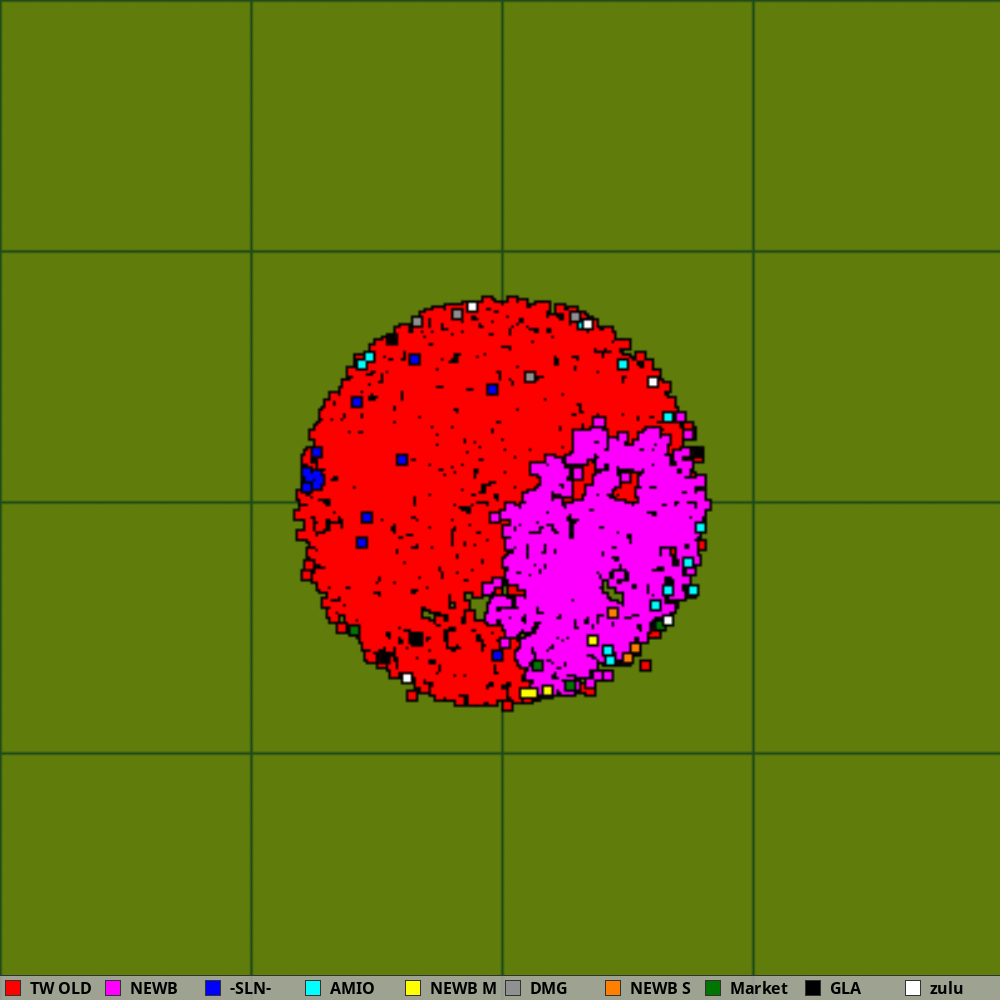The image size is (1000, 1000).
Task: Select the black GLA legend square
Action: pyautogui.click(x=813, y=988)
